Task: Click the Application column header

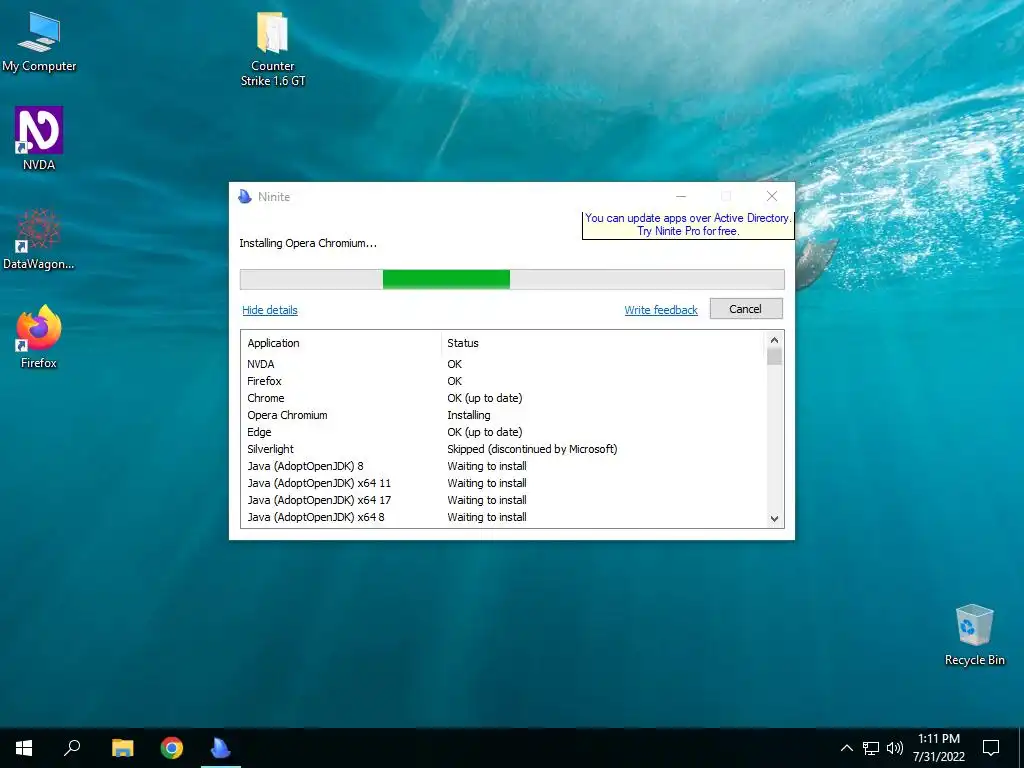Action: [273, 343]
